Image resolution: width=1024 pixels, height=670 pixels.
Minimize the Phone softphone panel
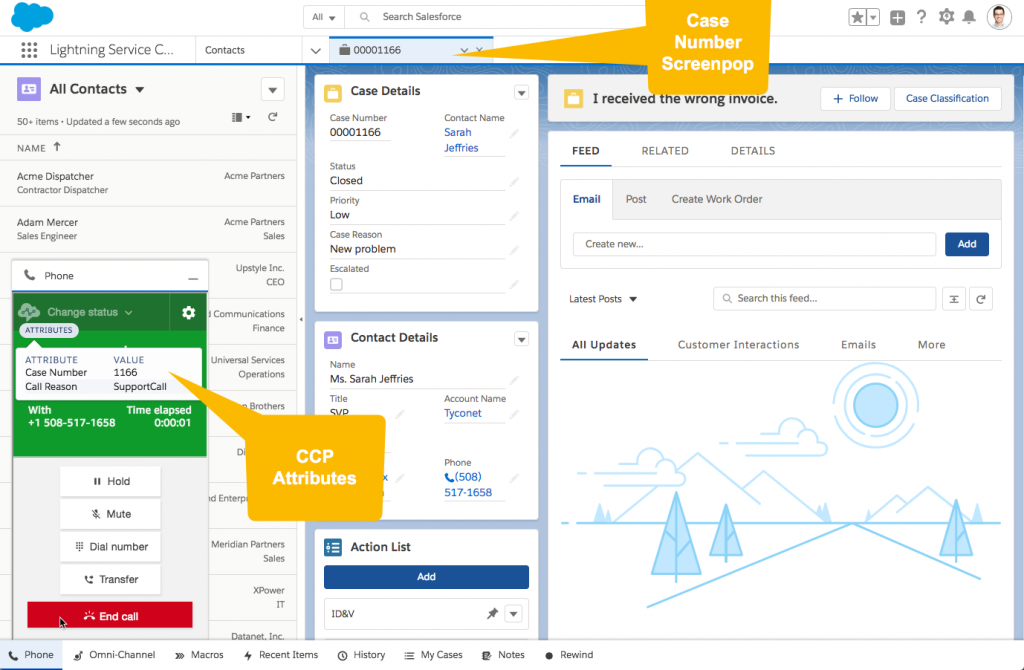pos(193,278)
